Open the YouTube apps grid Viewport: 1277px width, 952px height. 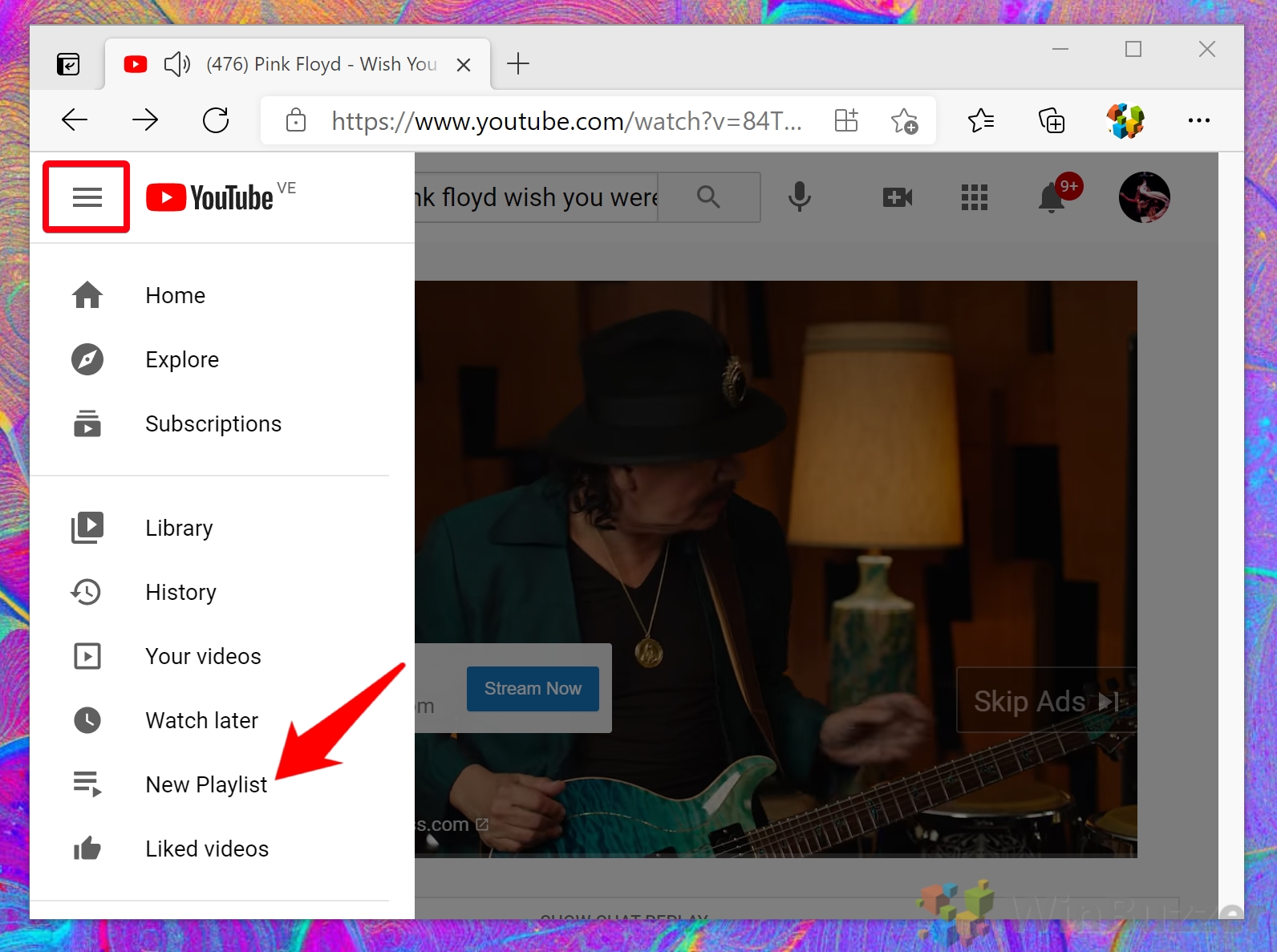click(x=975, y=197)
